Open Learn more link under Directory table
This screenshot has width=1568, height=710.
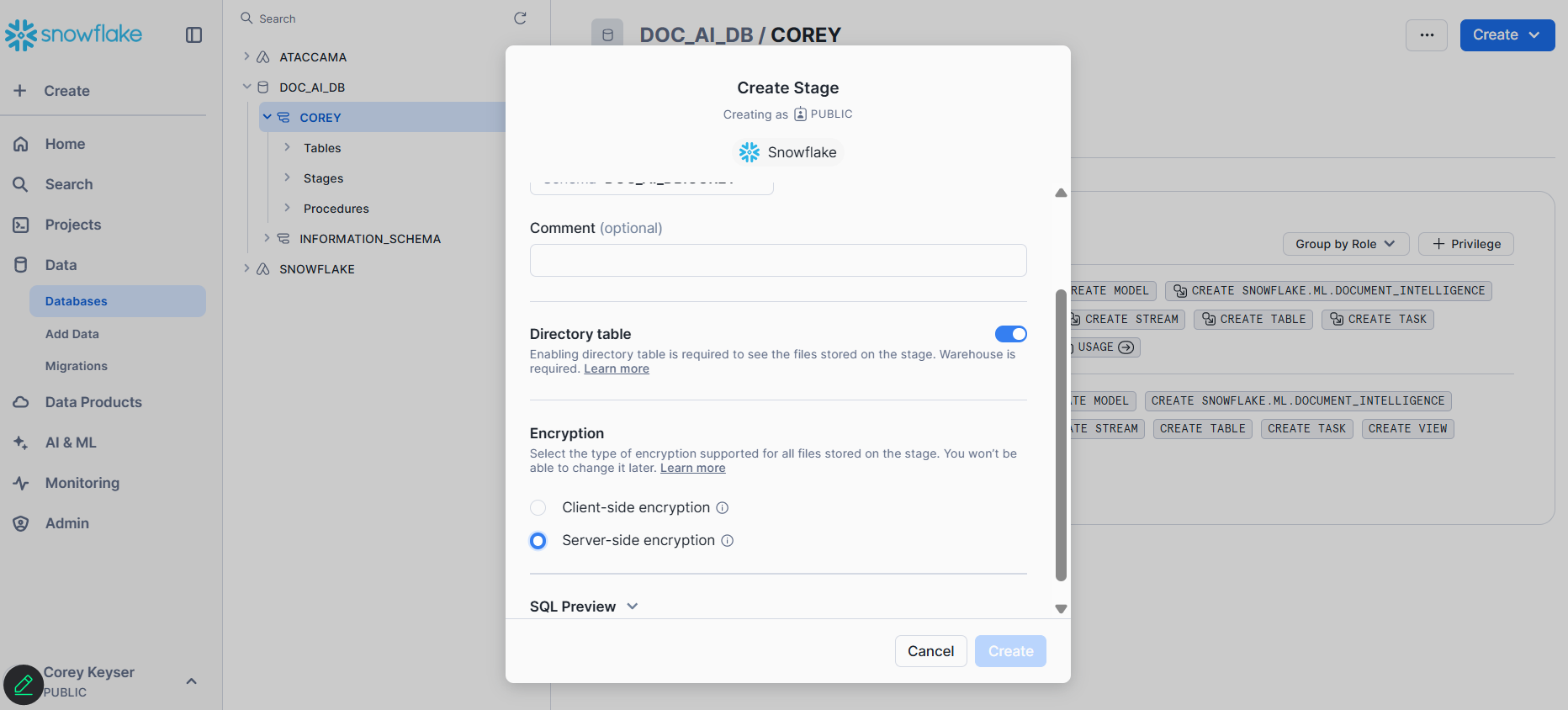point(617,369)
